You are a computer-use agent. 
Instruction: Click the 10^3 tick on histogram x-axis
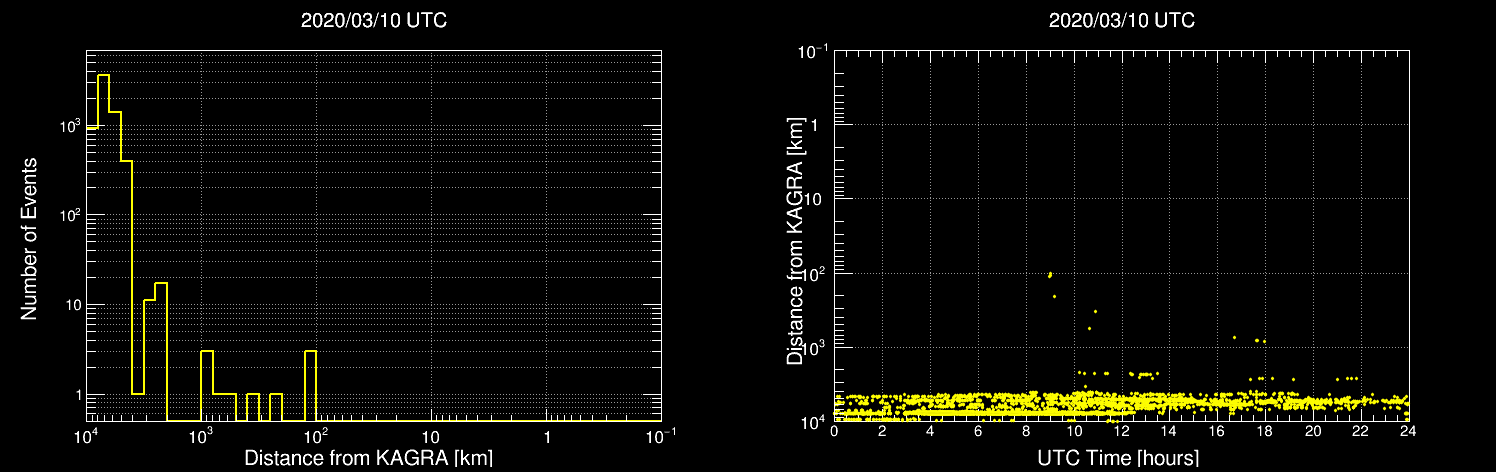(x=201, y=435)
